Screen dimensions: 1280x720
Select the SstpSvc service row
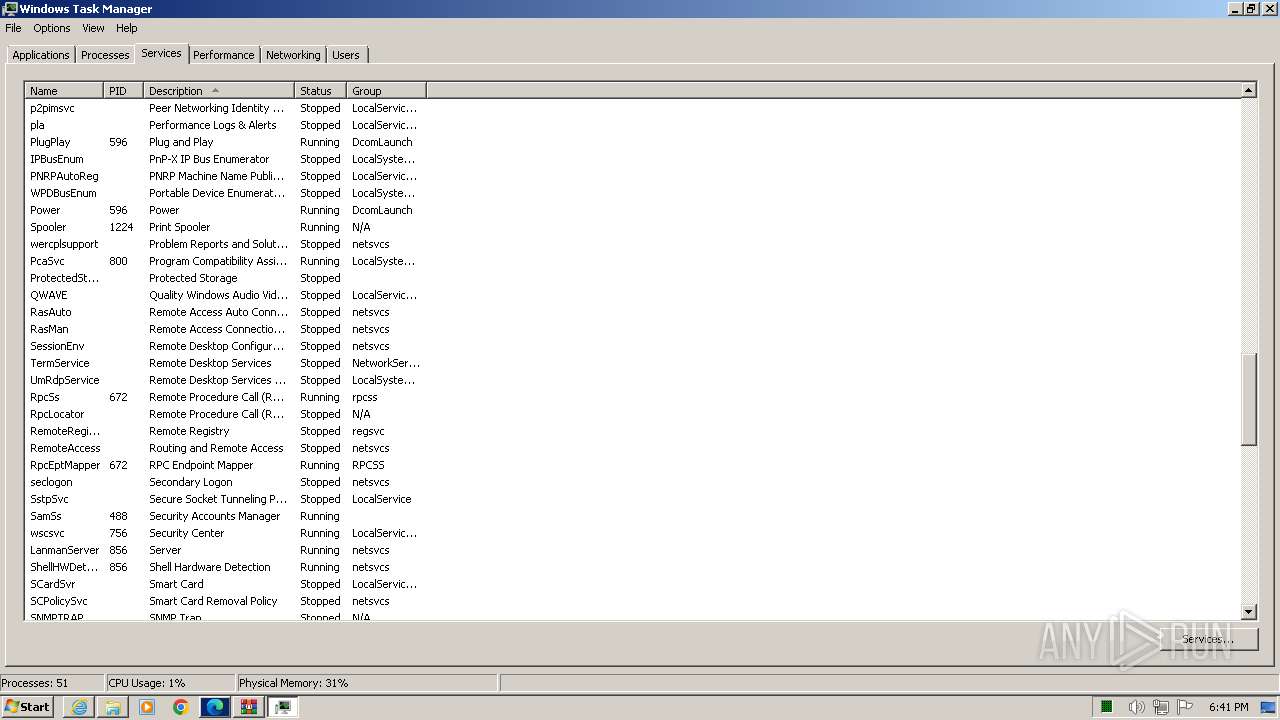(226, 499)
